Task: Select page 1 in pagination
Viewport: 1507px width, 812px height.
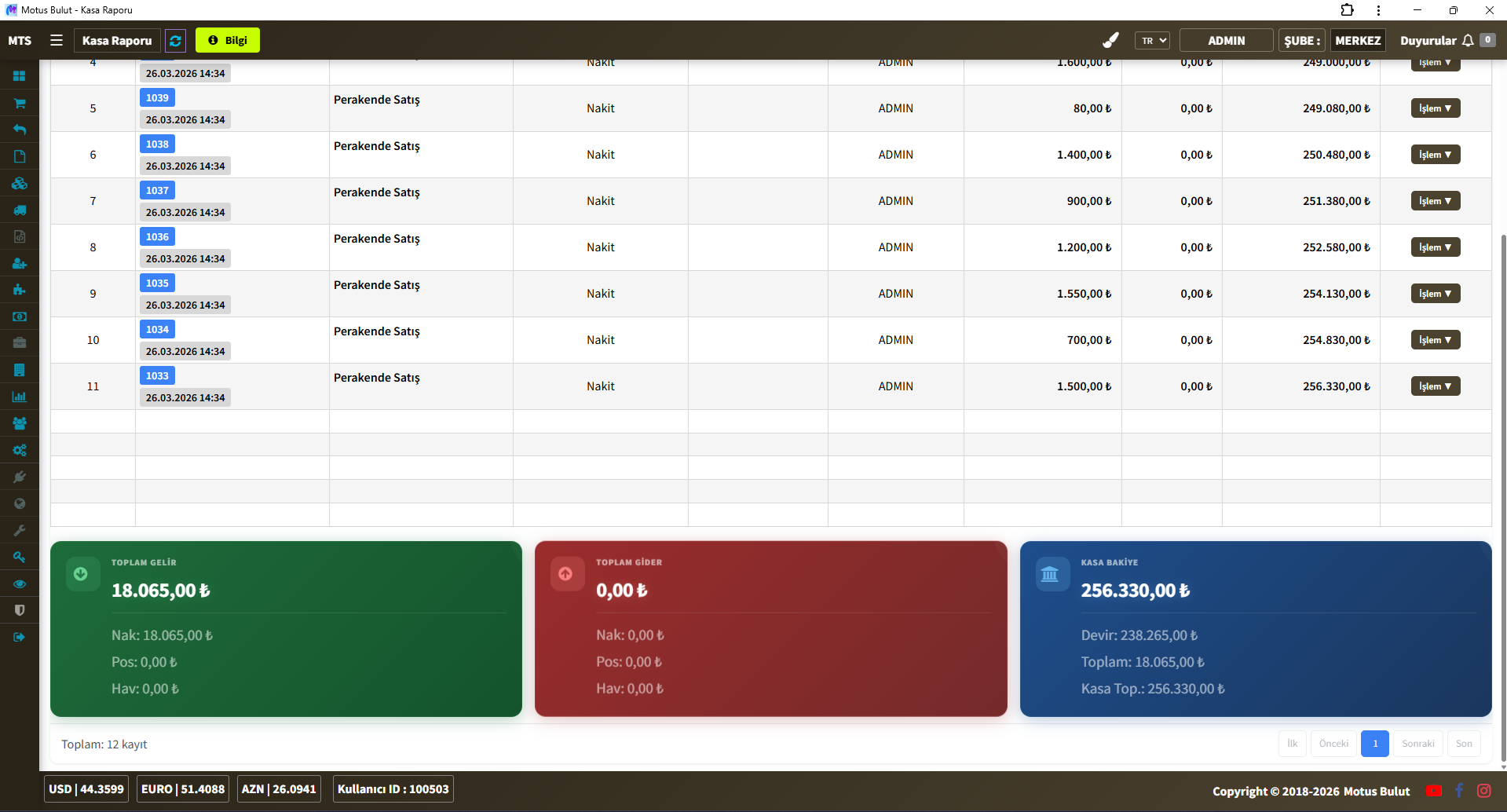Action: [1374, 744]
